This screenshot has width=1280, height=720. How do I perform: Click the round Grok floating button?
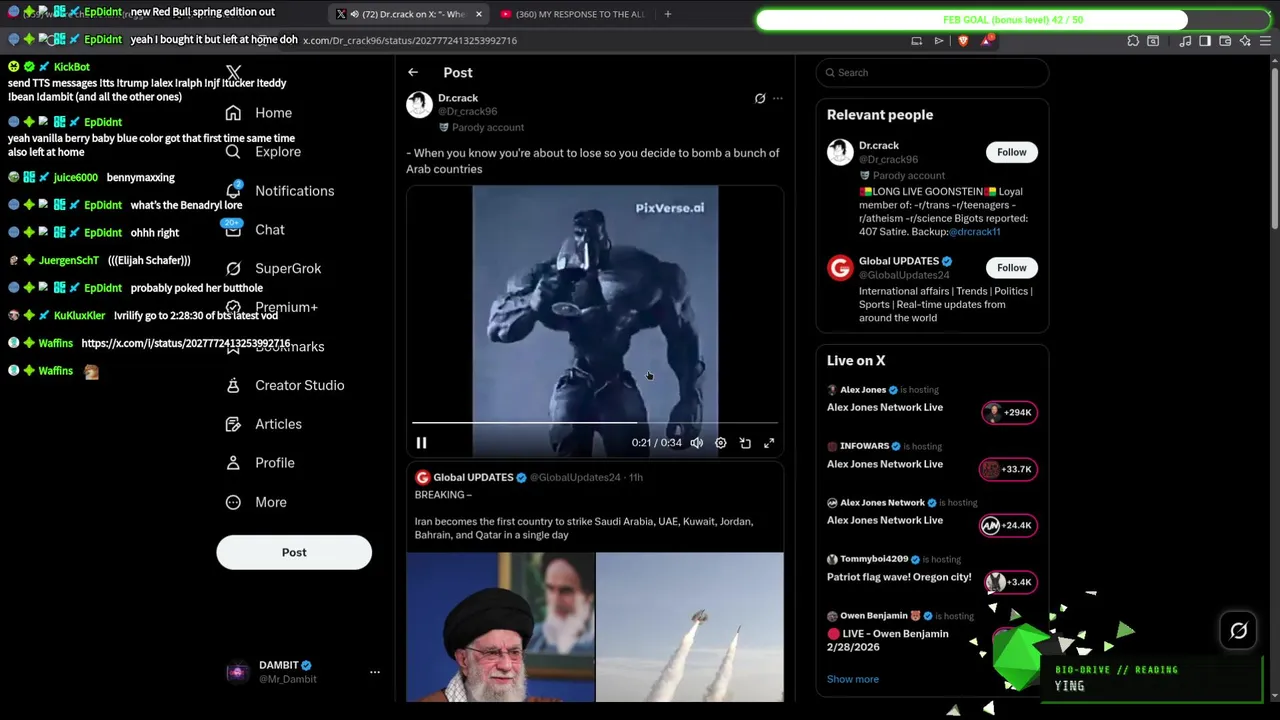[x=1238, y=631]
